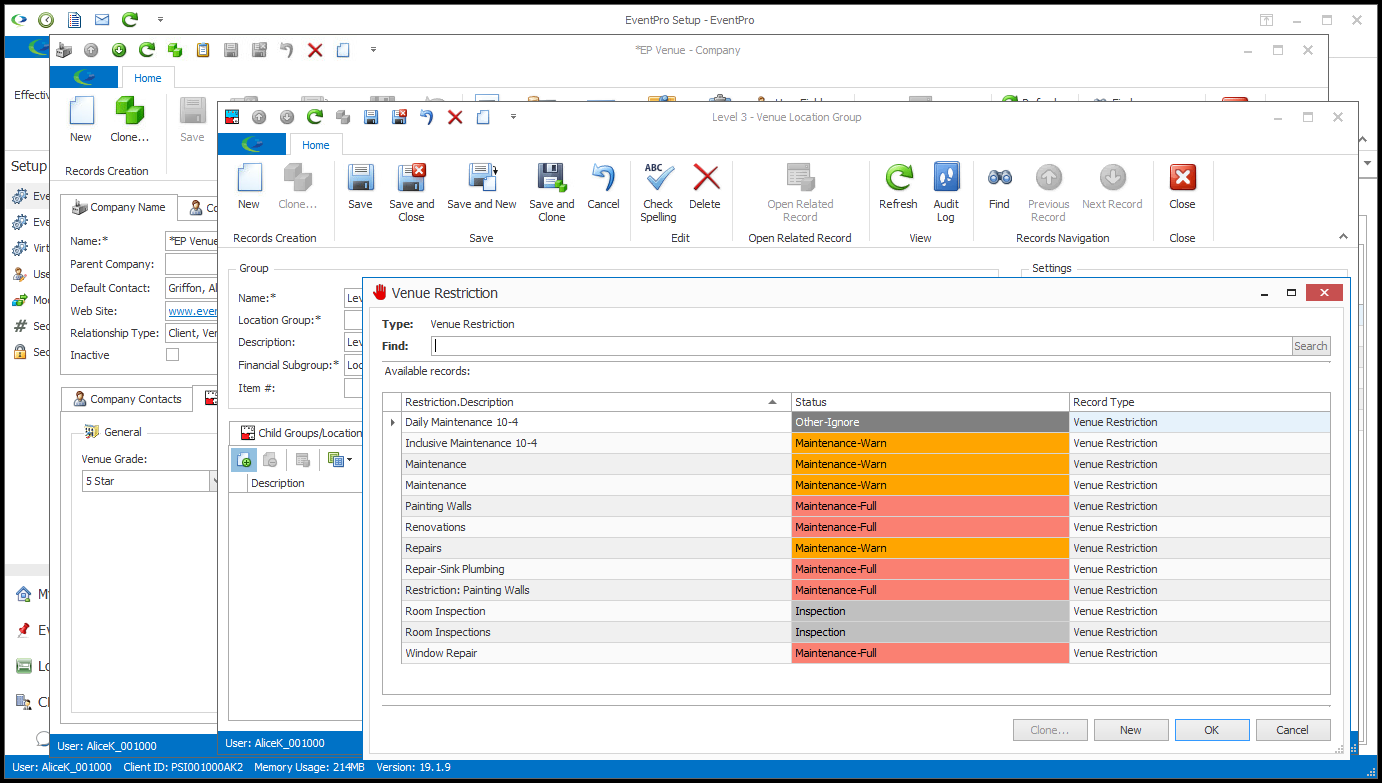
Task: Select the Daily Maintenance 10-4 row
Action: (x=865, y=422)
